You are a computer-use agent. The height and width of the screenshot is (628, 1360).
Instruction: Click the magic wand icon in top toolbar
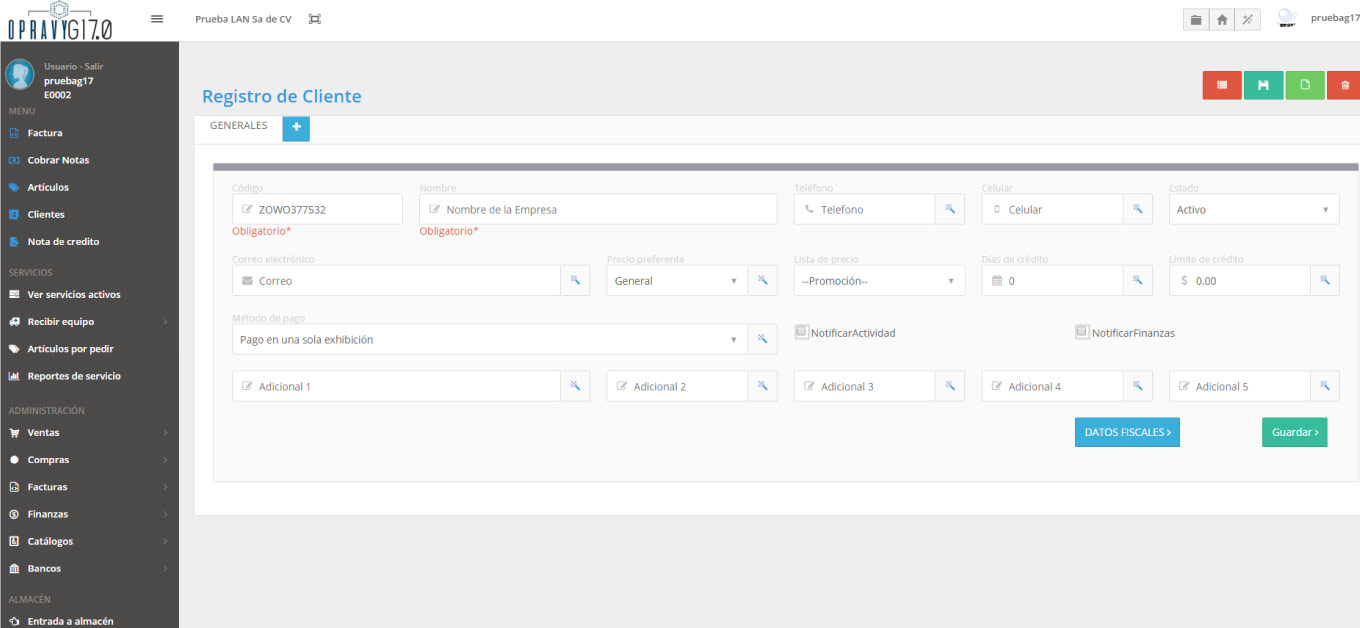point(1247,19)
